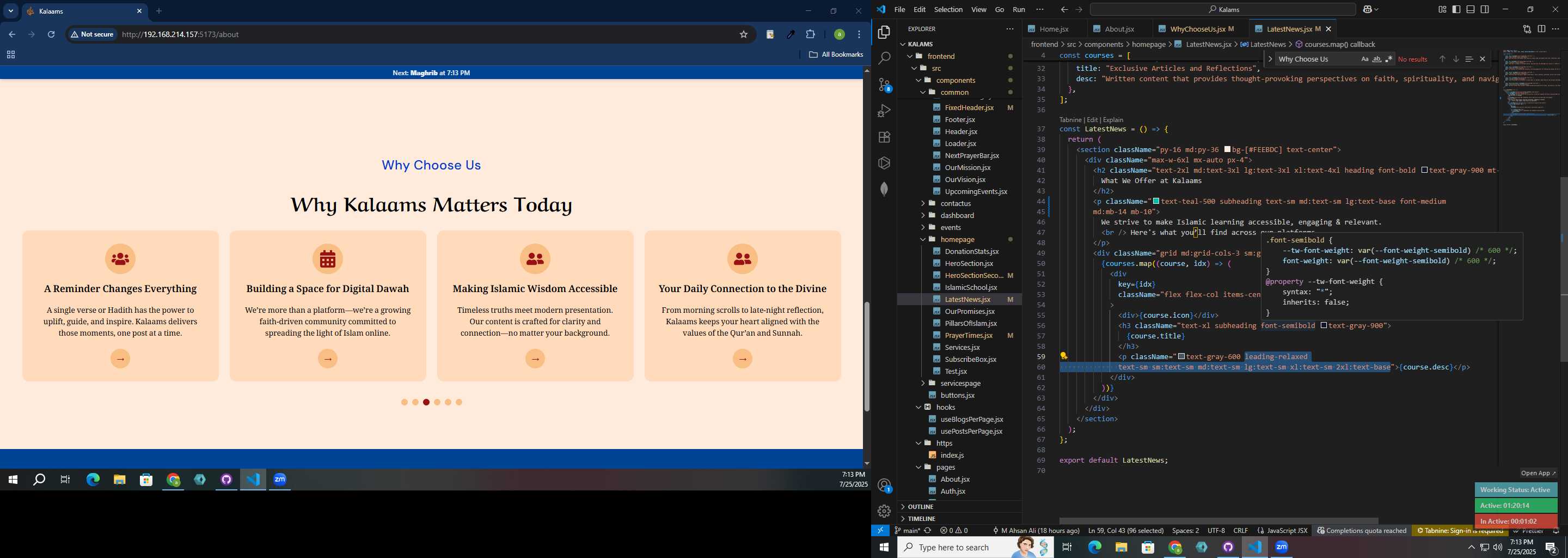Click Find in Selection icon in find widget
Viewport: 1568px width, 558px height.
tap(1469, 59)
